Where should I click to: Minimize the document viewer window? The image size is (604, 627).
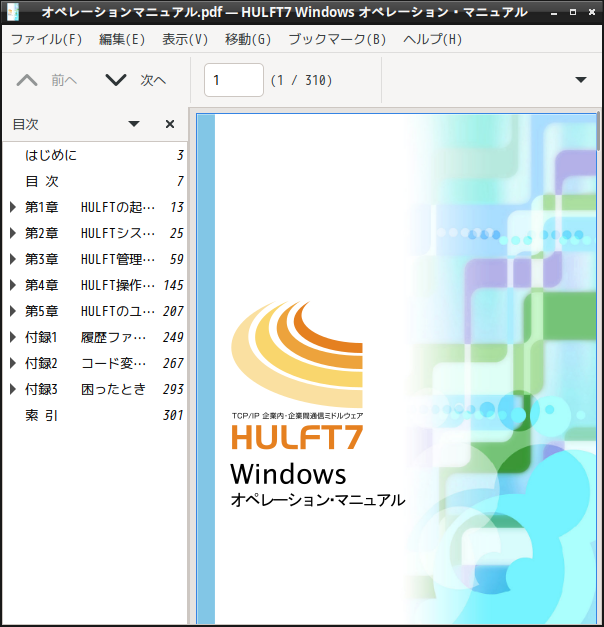[554, 12]
